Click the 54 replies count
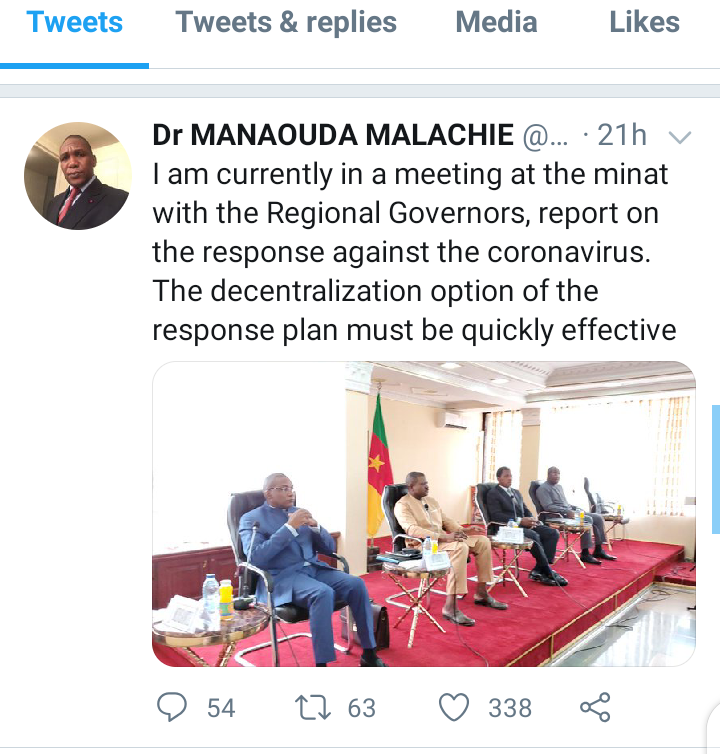The image size is (720, 754). pyautogui.click(x=221, y=708)
